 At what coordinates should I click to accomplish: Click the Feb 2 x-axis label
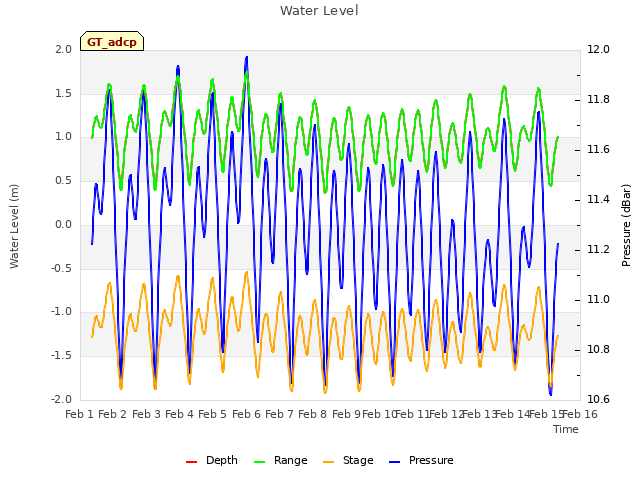pyautogui.click(x=113, y=414)
